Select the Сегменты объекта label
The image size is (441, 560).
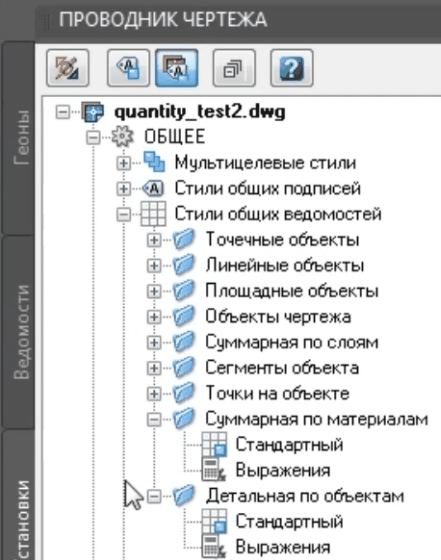282,368
